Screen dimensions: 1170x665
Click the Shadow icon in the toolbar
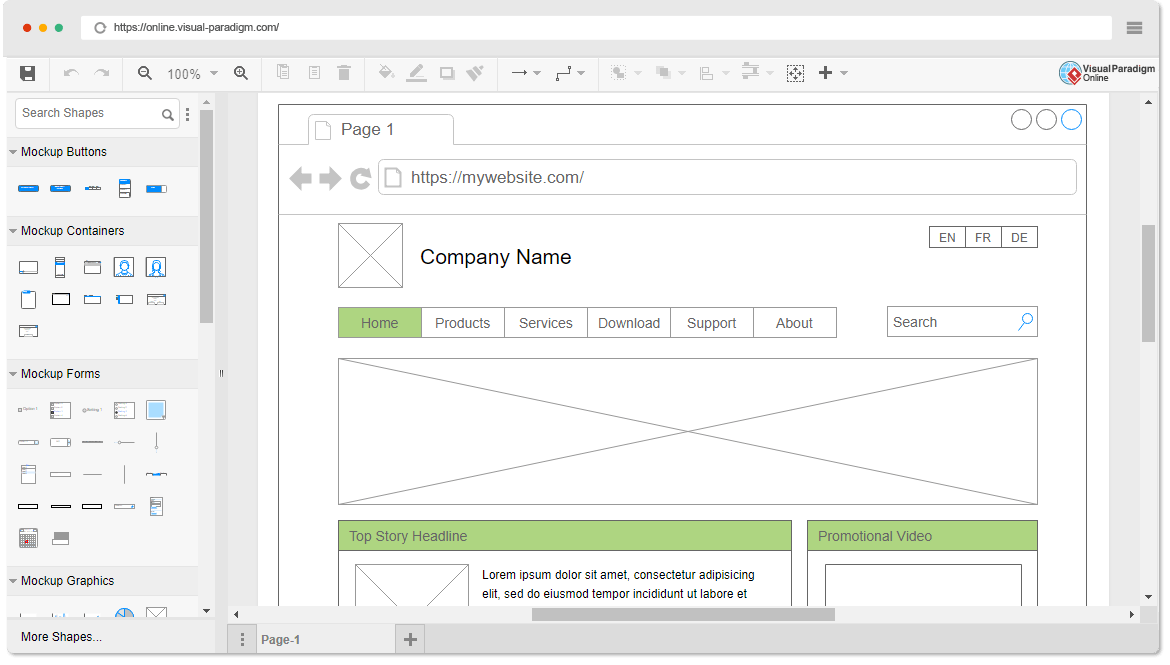[x=446, y=73]
